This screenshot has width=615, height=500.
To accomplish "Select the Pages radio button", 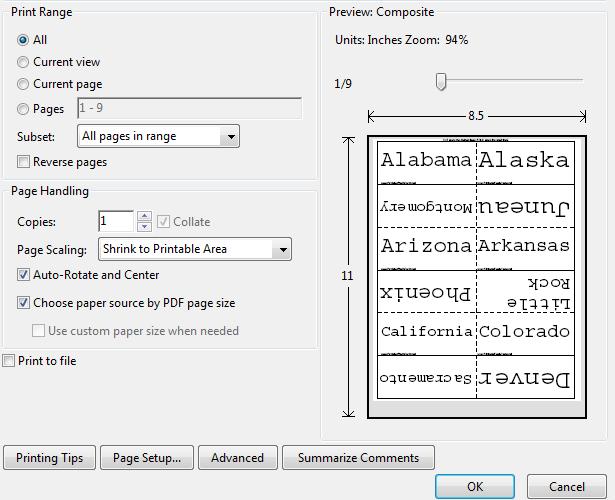I will click(x=23, y=109).
